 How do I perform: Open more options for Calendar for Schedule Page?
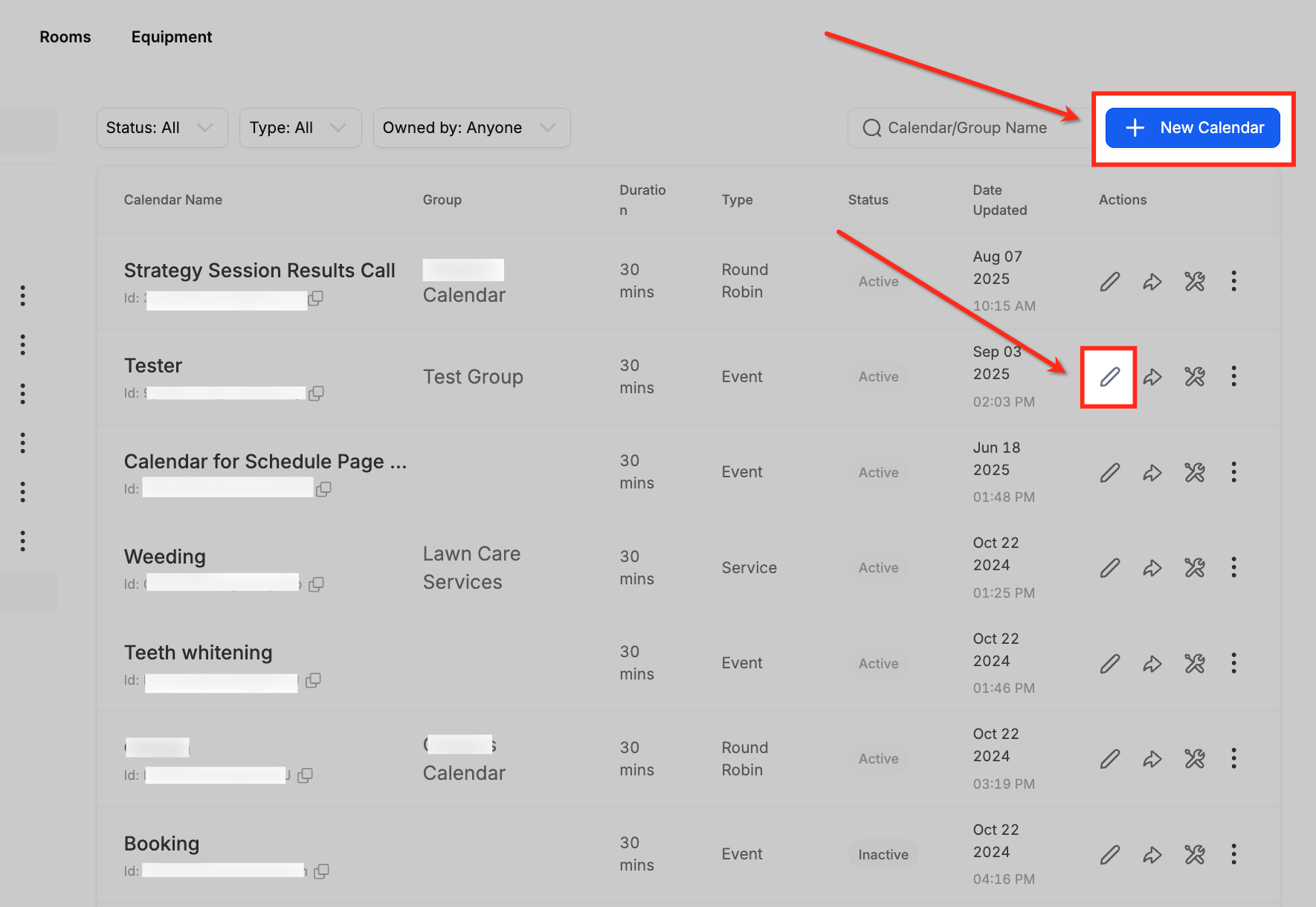click(1233, 472)
